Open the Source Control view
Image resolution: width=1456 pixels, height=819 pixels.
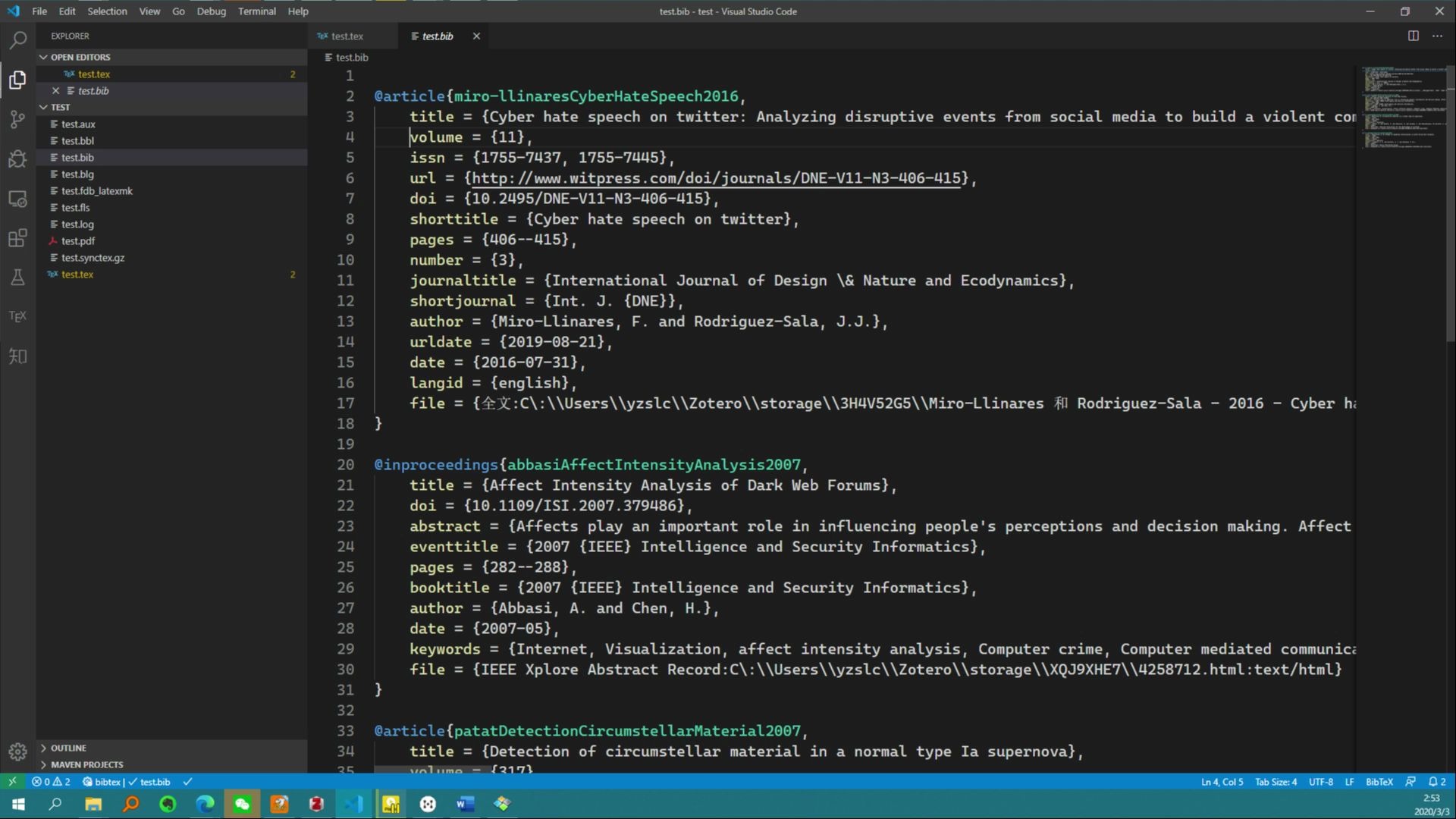point(17,119)
